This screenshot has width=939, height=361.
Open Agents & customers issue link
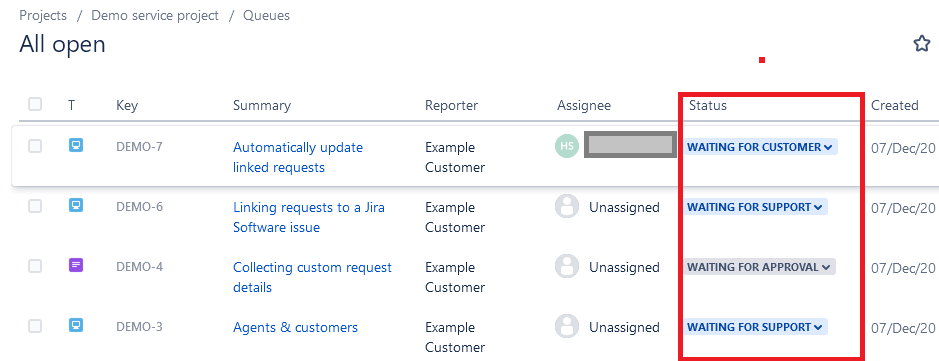pos(295,327)
